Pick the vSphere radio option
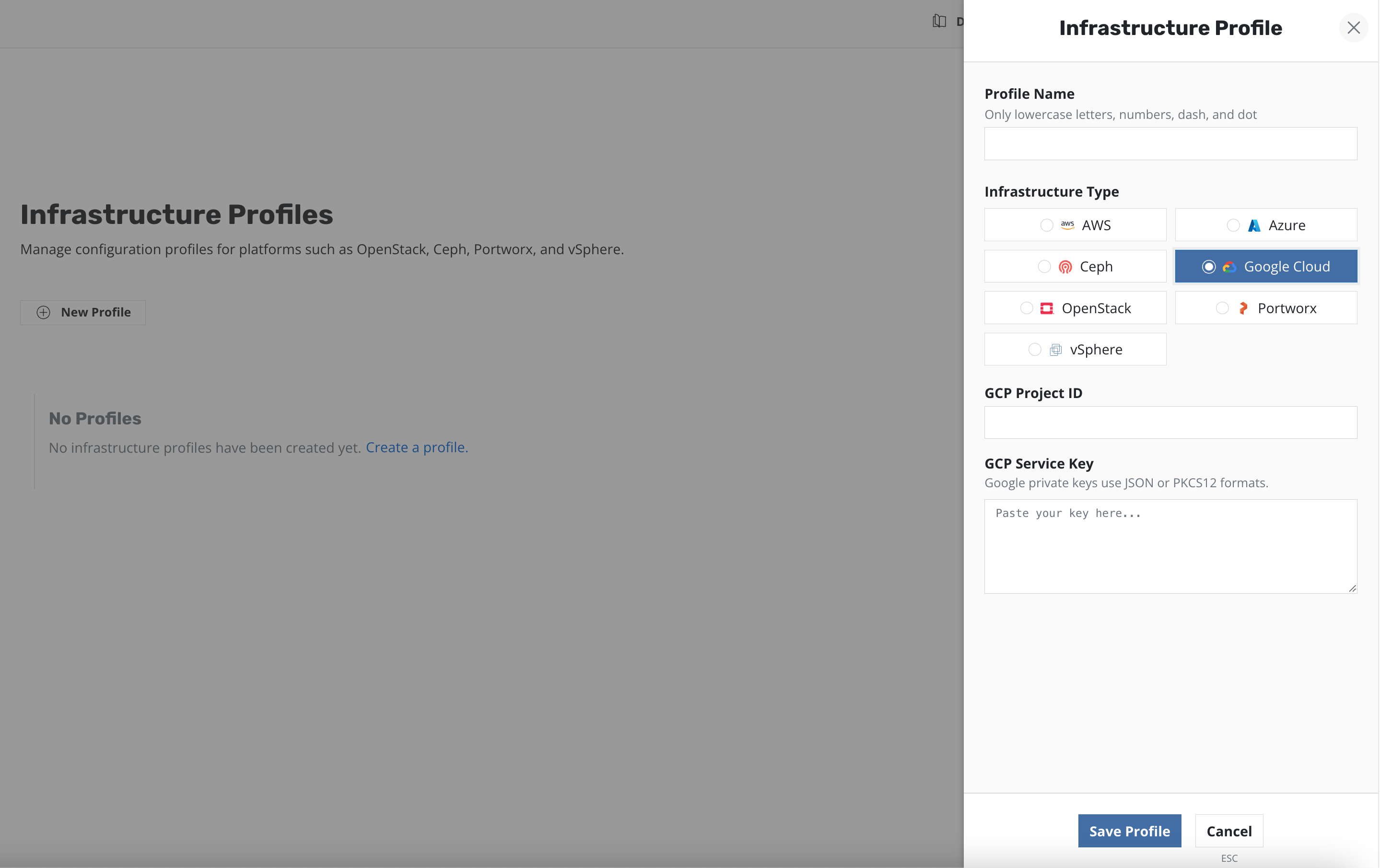 click(1034, 350)
